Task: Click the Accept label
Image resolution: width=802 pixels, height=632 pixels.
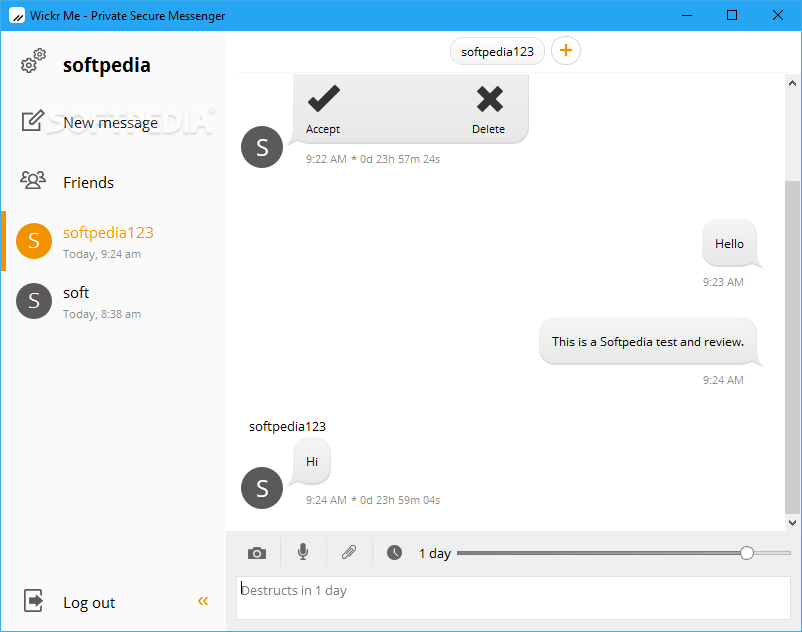Action: tap(323, 129)
